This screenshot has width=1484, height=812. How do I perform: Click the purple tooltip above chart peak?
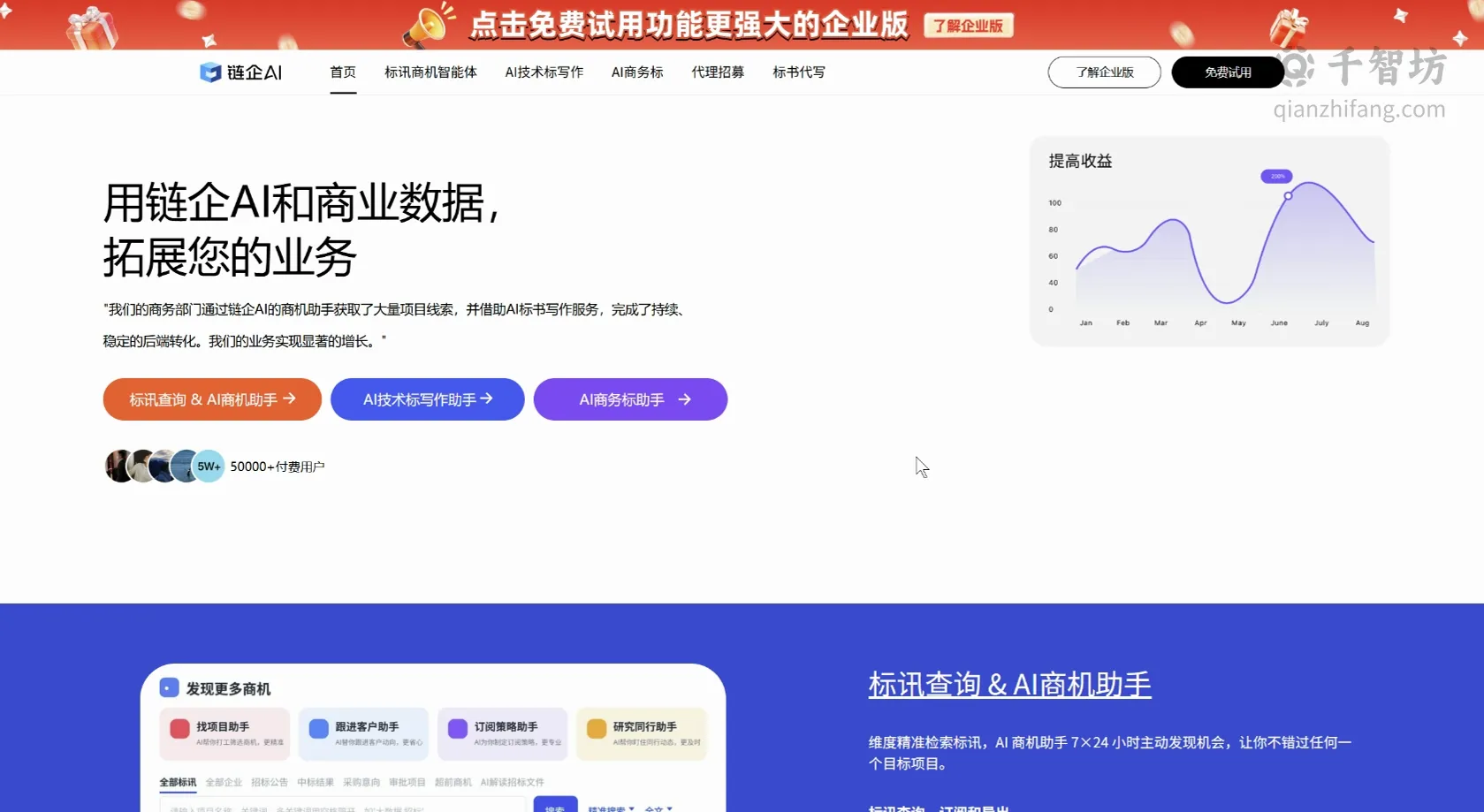(x=1277, y=176)
